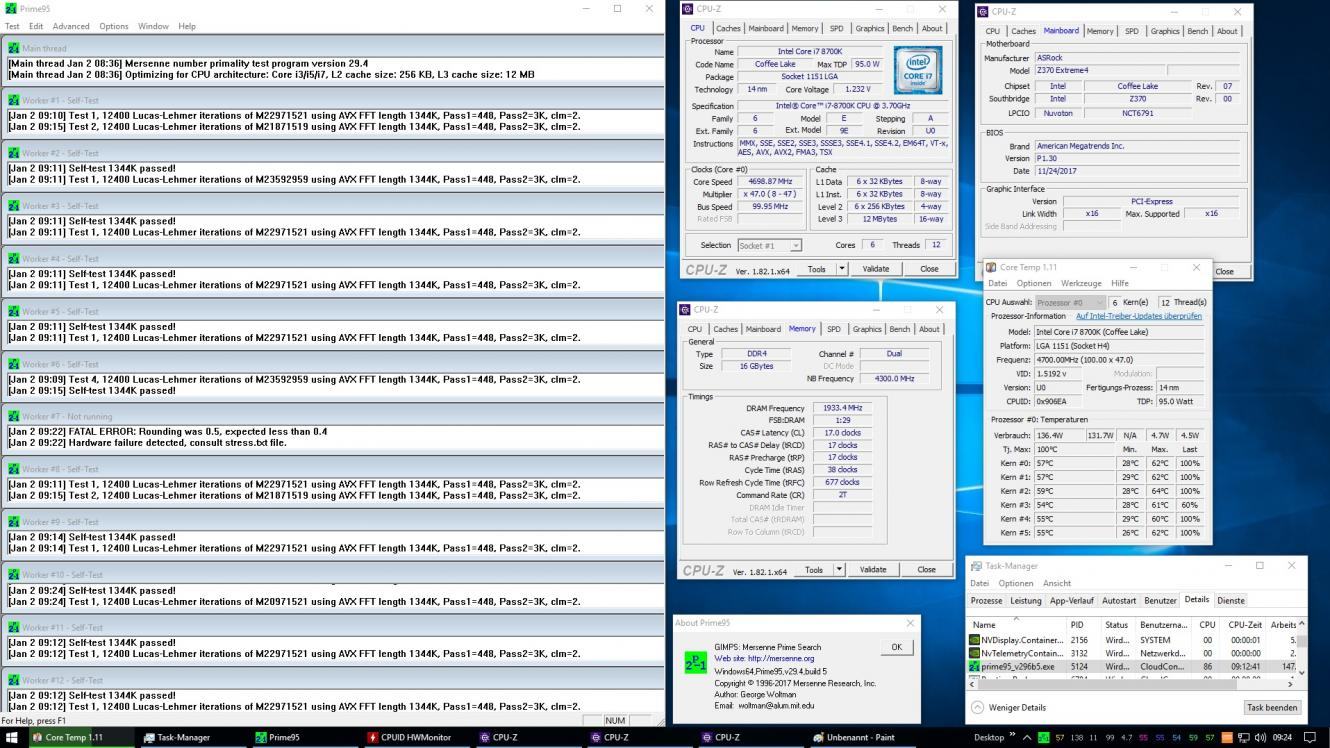Viewport: 1330px width, 748px height.
Task: Click the prime95_v296b5.exe process icon
Action: (x=975, y=666)
